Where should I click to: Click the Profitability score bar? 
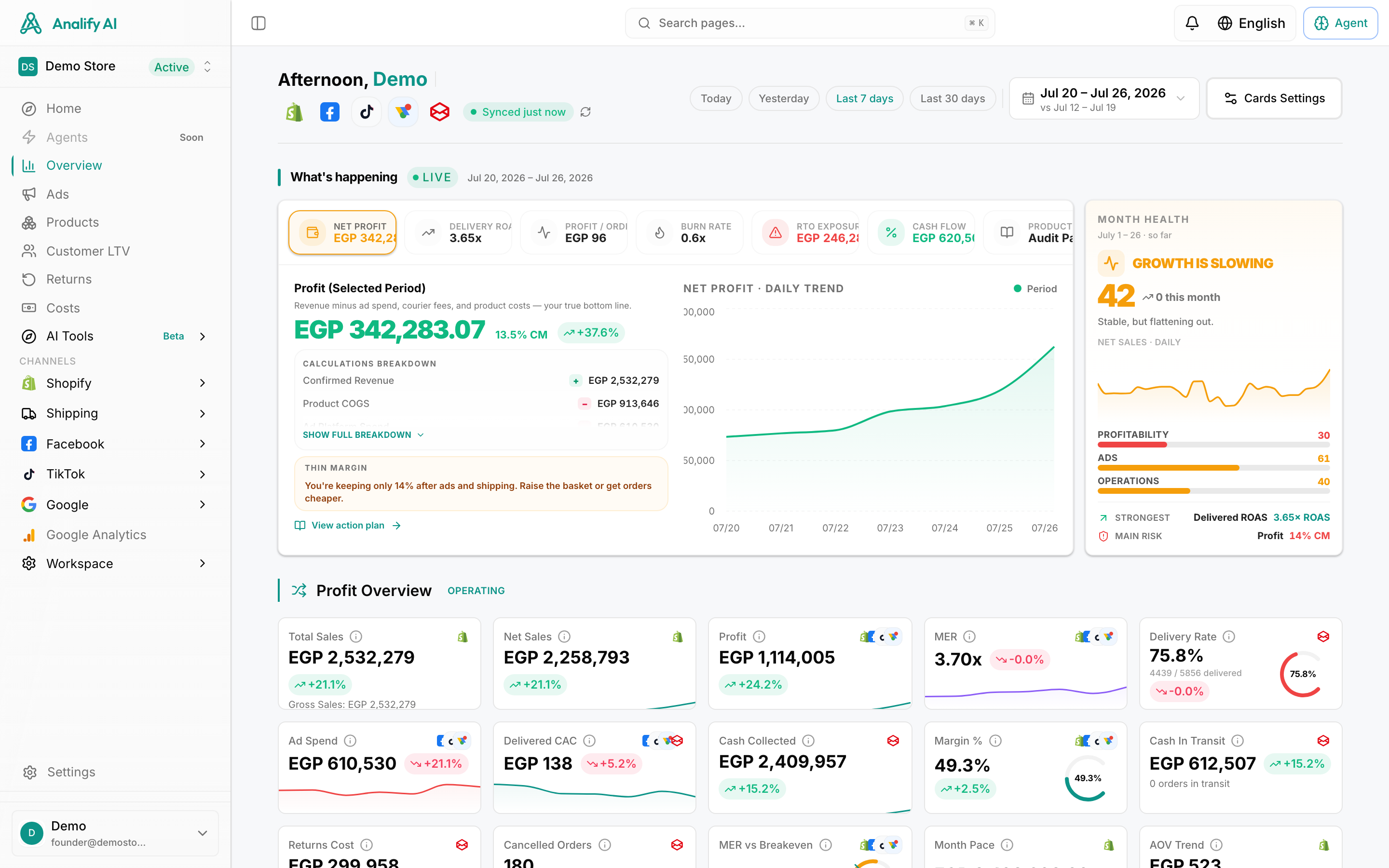click(1213, 445)
